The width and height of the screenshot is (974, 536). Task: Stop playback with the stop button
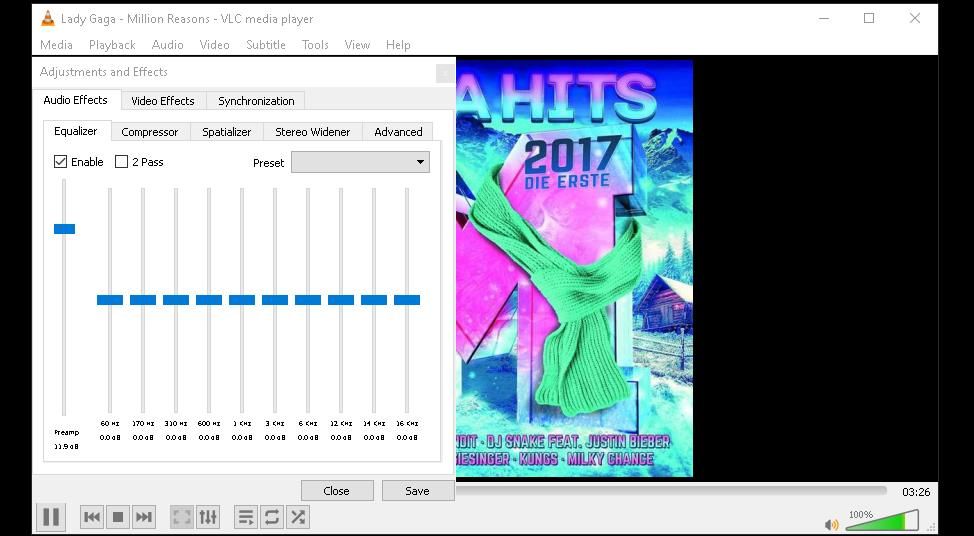pyautogui.click(x=118, y=517)
